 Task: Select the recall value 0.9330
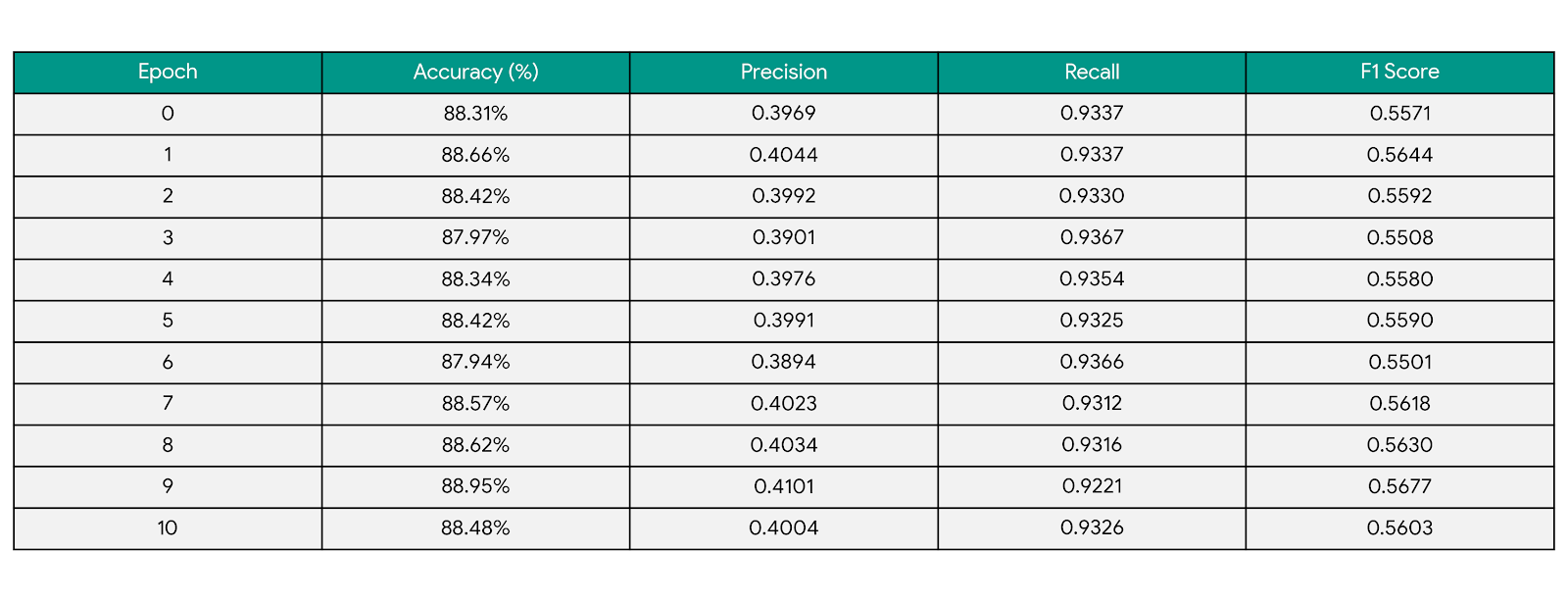point(1092,196)
